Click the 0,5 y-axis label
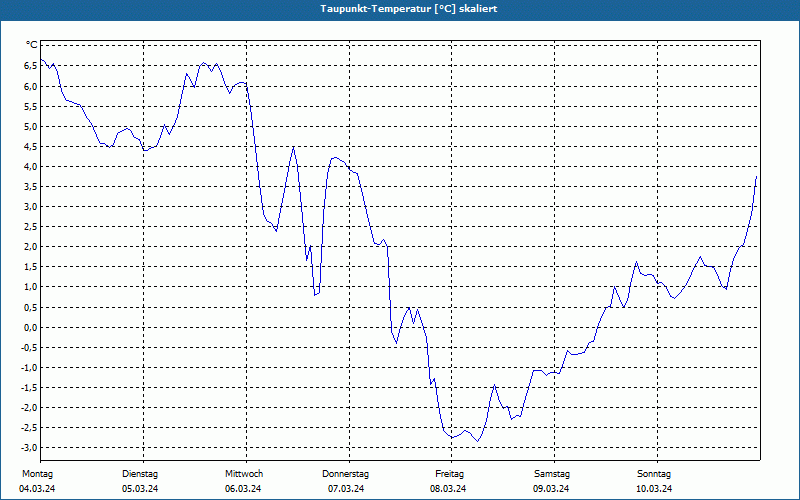This screenshot has height=500, width=800. [31, 307]
